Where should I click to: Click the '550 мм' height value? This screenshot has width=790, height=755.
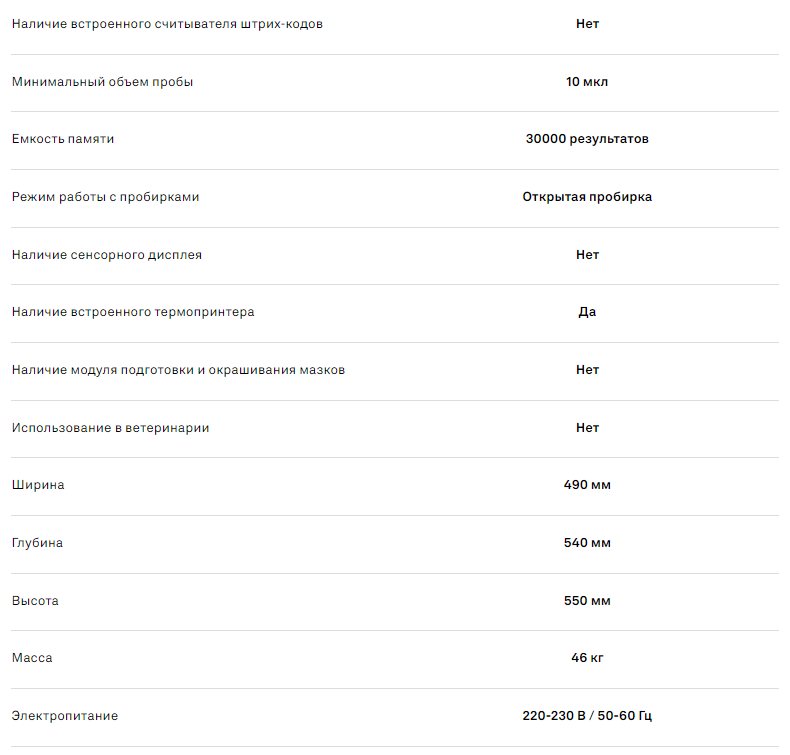[587, 601]
